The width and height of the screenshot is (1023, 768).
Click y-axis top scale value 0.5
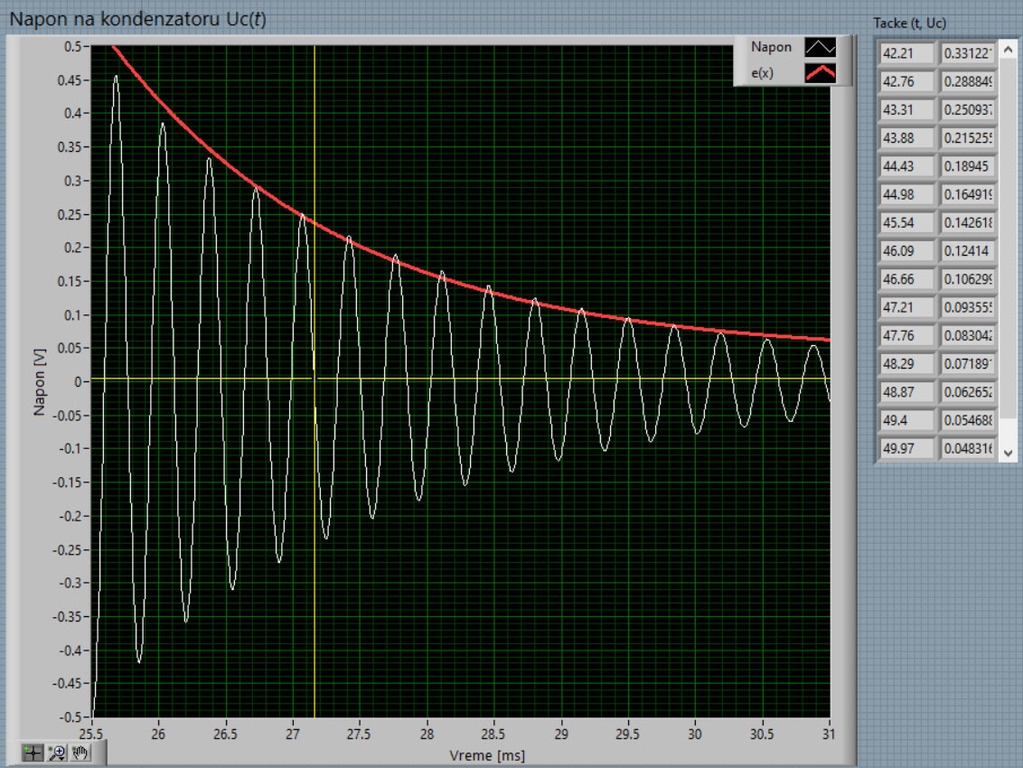click(x=72, y=47)
